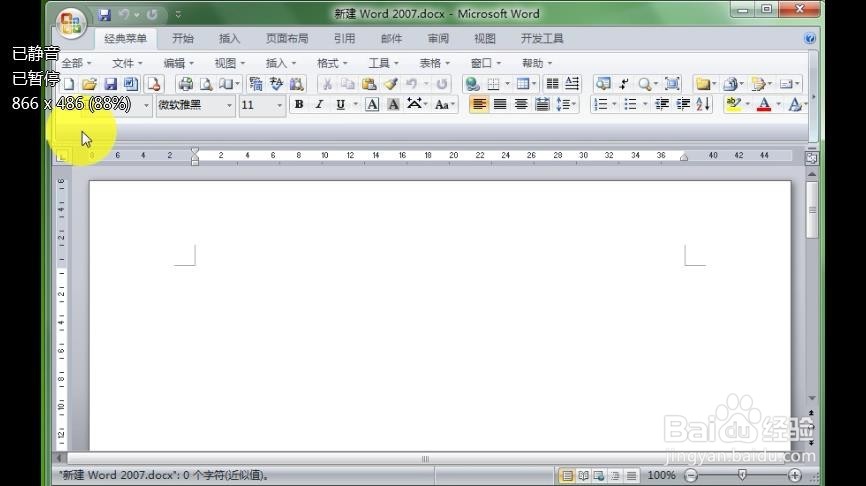866x486 pixels.
Task: Switch to Full Screen Reading view
Action: coord(583,476)
